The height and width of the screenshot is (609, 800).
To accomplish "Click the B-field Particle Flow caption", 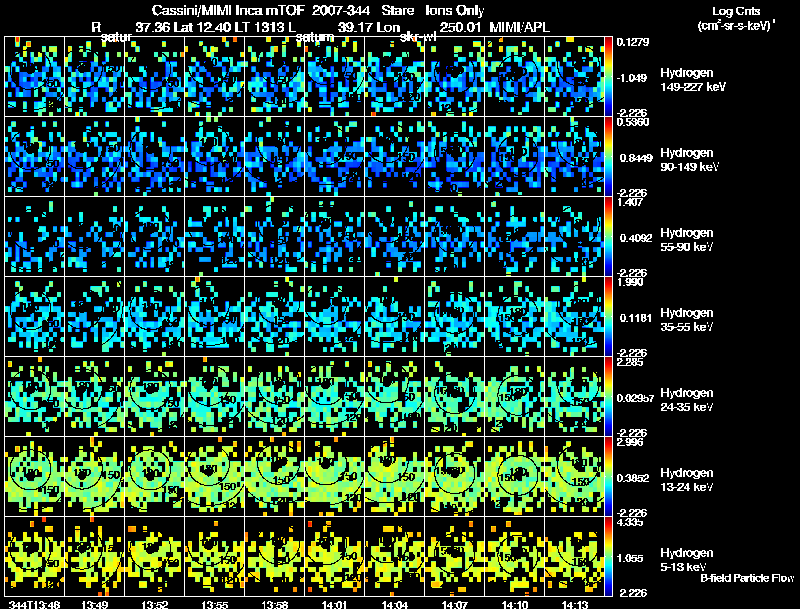I will (x=746, y=578).
